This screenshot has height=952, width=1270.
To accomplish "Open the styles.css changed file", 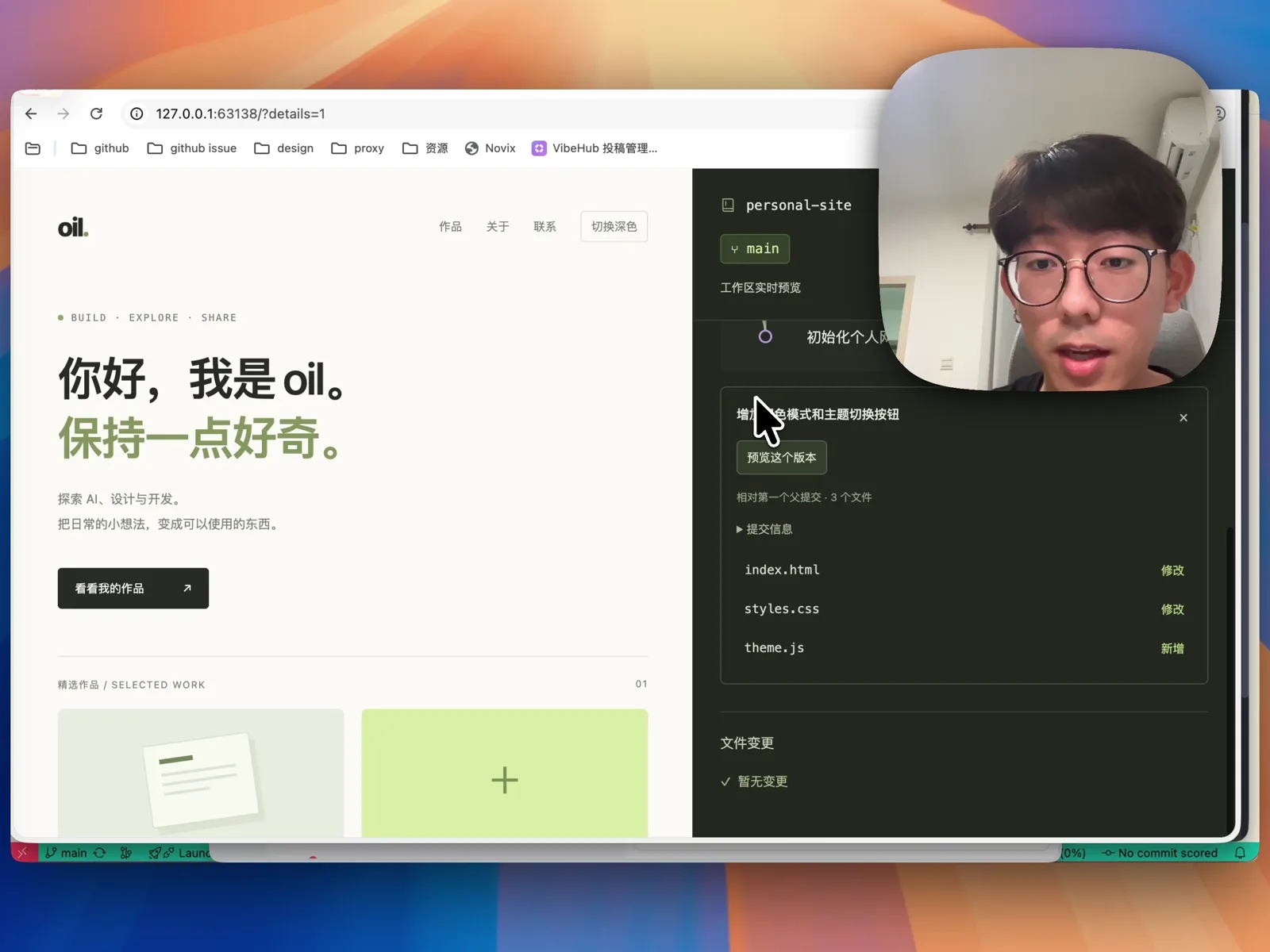I will click(964, 609).
